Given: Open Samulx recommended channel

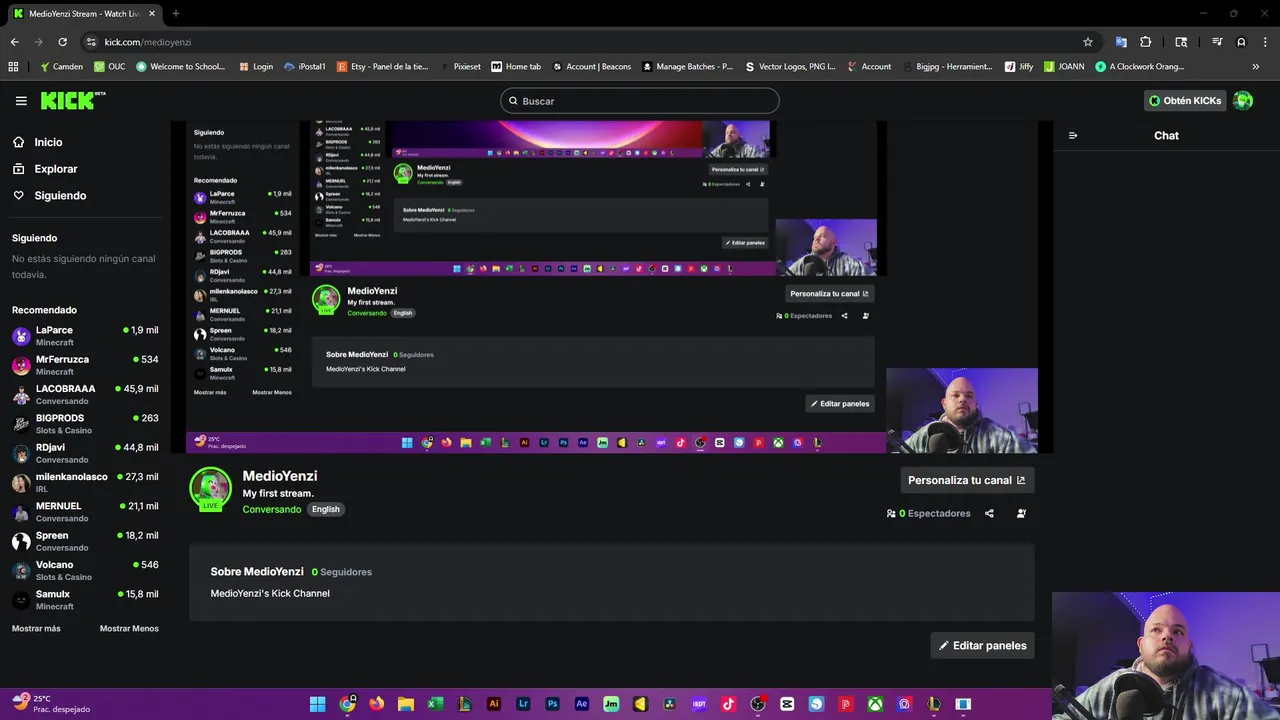Looking at the screenshot, I should click(x=85, y=600).
